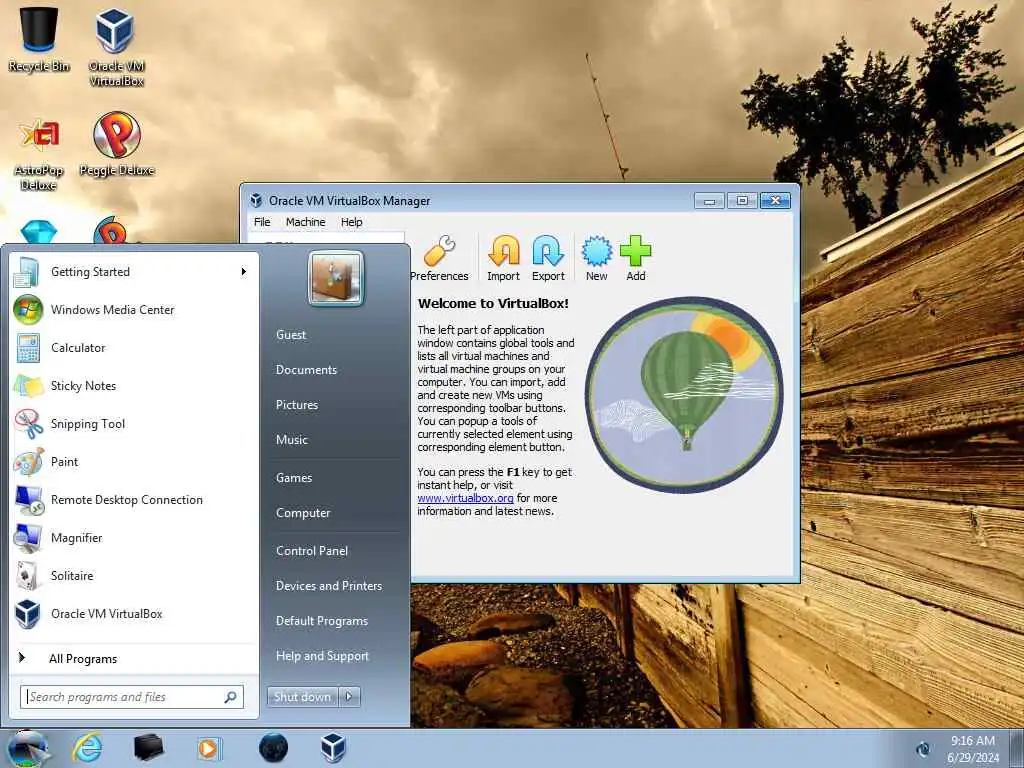Open Games from Start menu
The width and height of the screenshot is (1024, 768).
click(x=294, y=478)
